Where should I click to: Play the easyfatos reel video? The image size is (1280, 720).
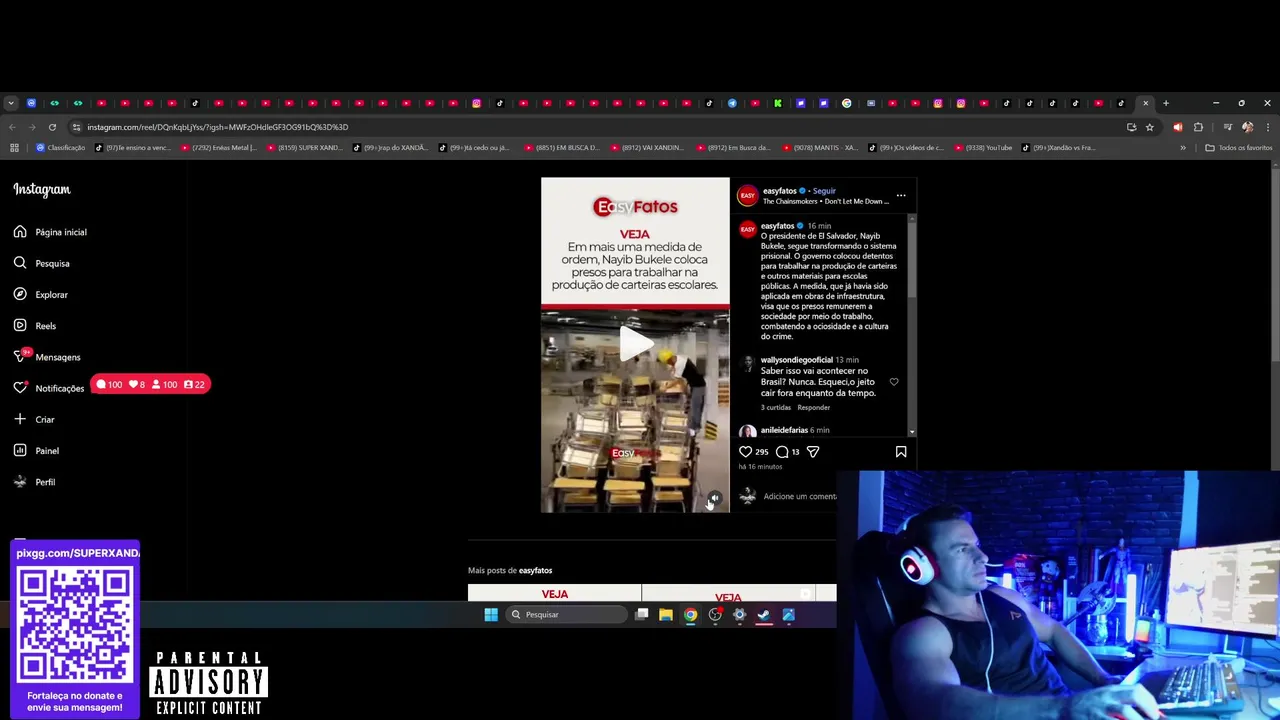pyautogui.click(x=635, y=342)
